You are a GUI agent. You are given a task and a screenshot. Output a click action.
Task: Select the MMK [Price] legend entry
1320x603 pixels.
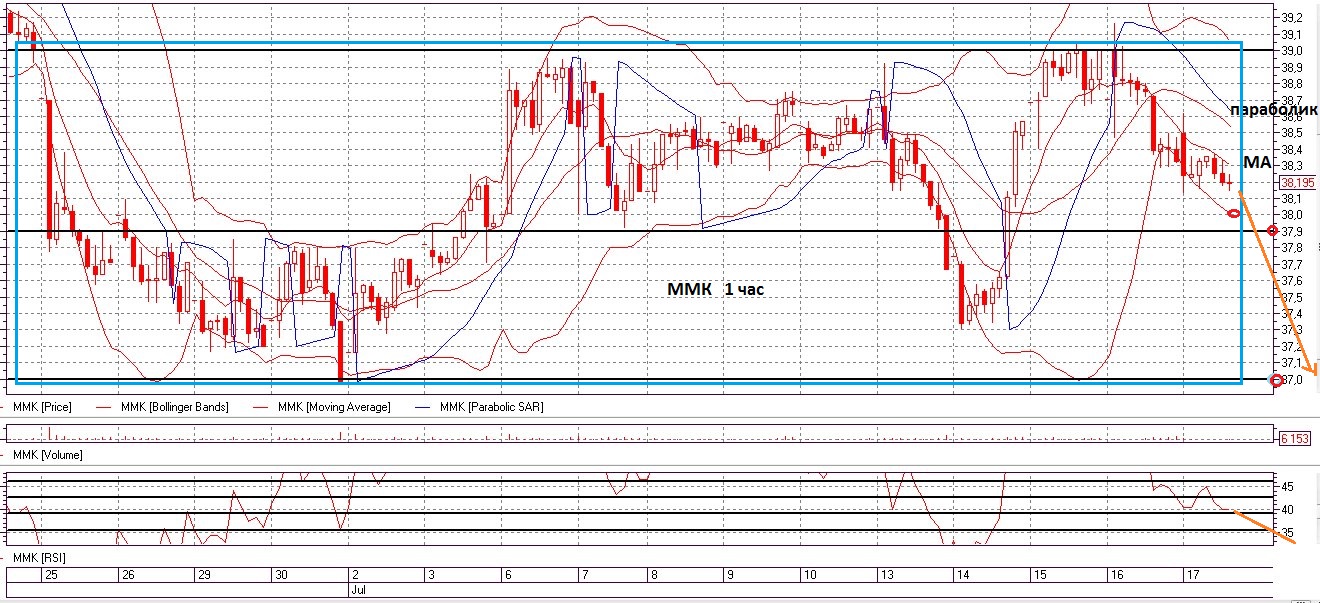pos(43,407)
